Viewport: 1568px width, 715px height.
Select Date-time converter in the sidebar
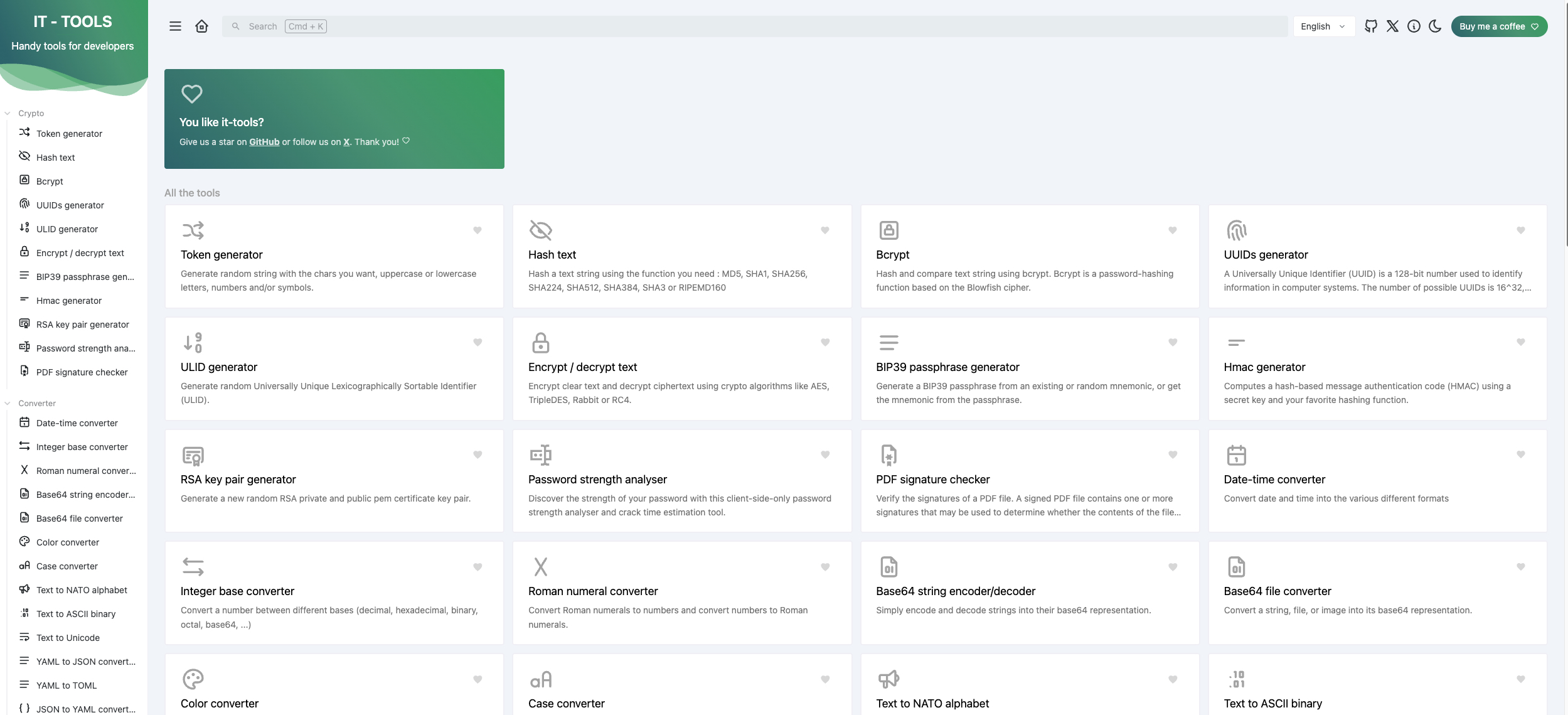pos(77,423)
